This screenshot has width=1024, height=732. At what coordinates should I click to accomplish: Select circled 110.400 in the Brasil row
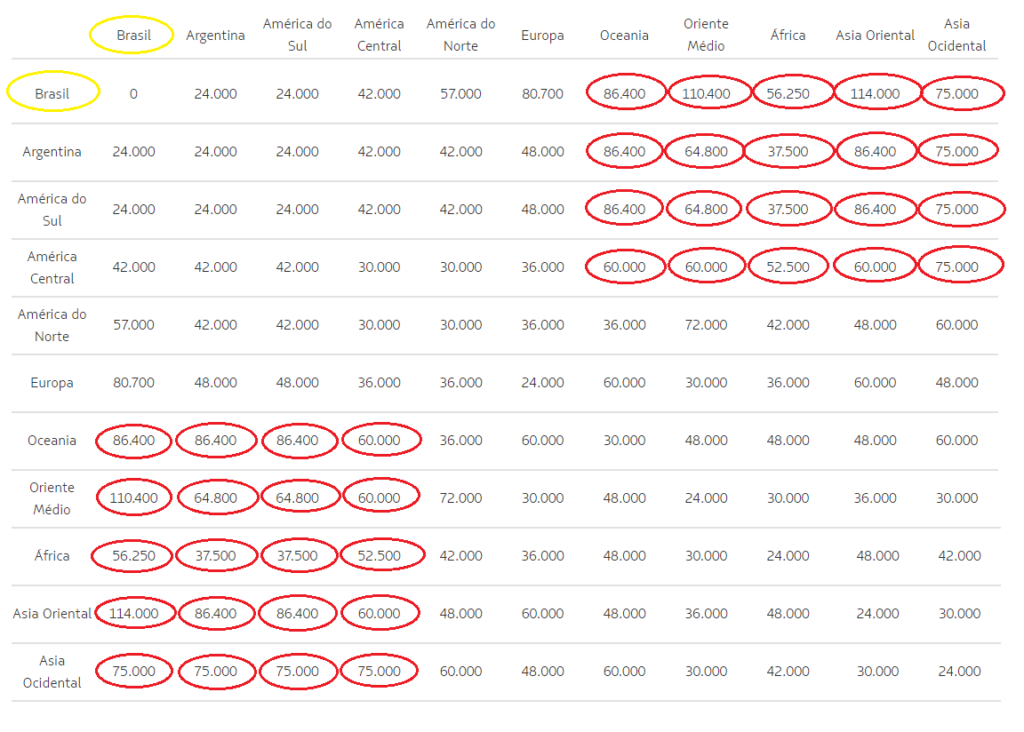pyautogui.click(x=707, y=94)
